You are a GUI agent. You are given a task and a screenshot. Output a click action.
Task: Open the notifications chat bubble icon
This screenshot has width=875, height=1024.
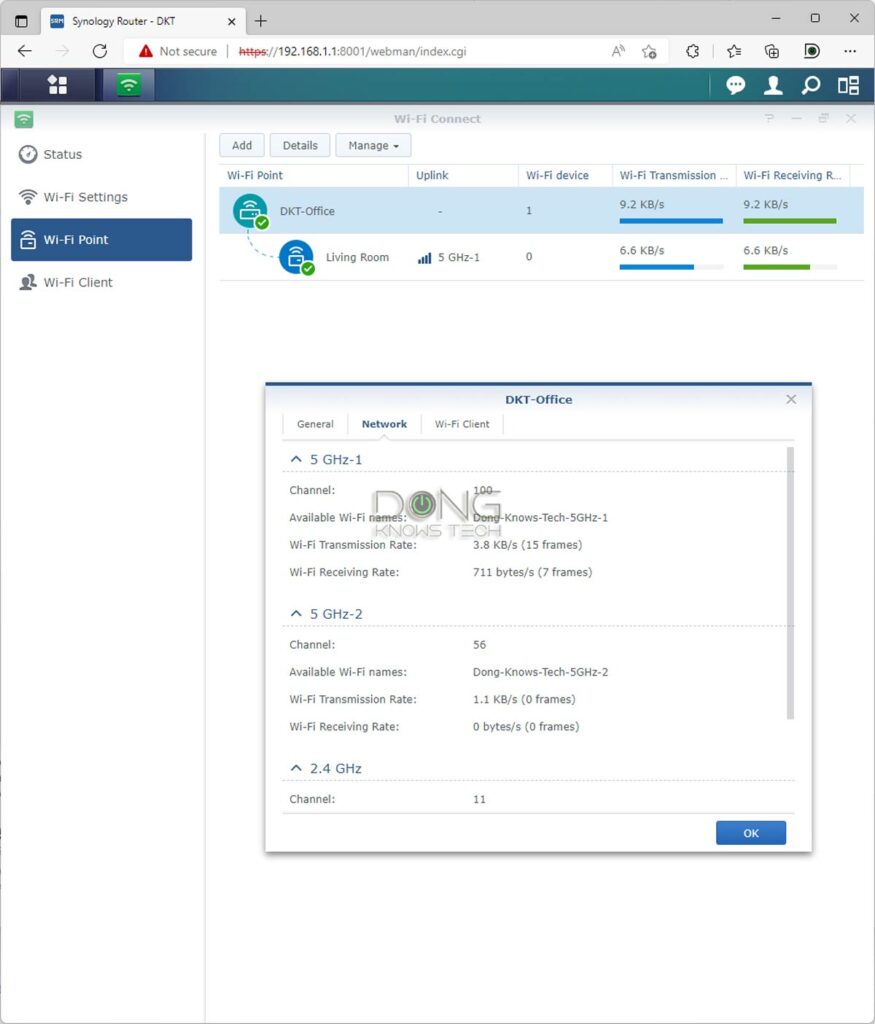[x=735, y=85]
